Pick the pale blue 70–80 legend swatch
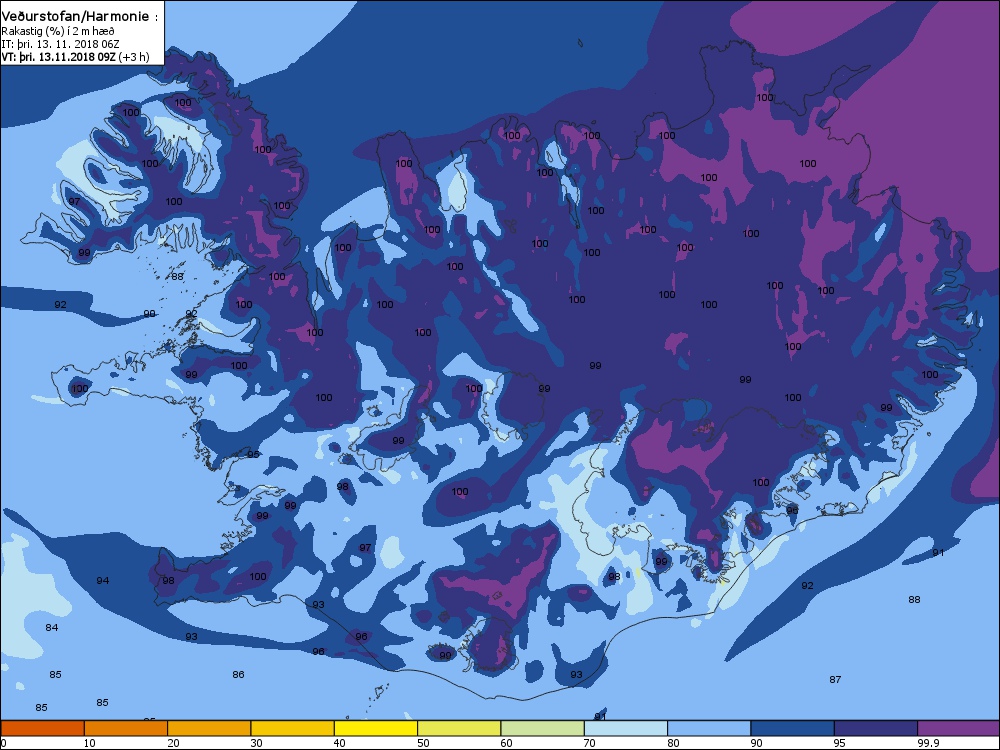 [x=626, y=728]
